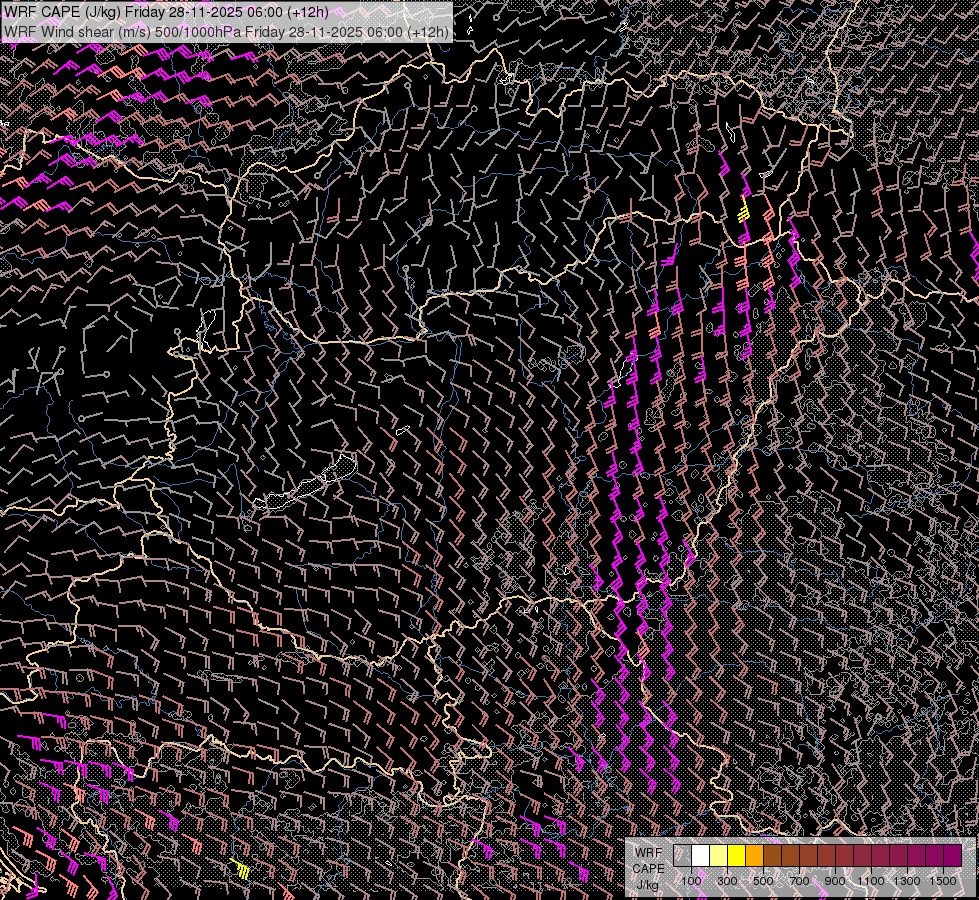This screenshot has width=979, height=900.
Task: Select the 500 value on the legend scale
Action: pos(763,881)
